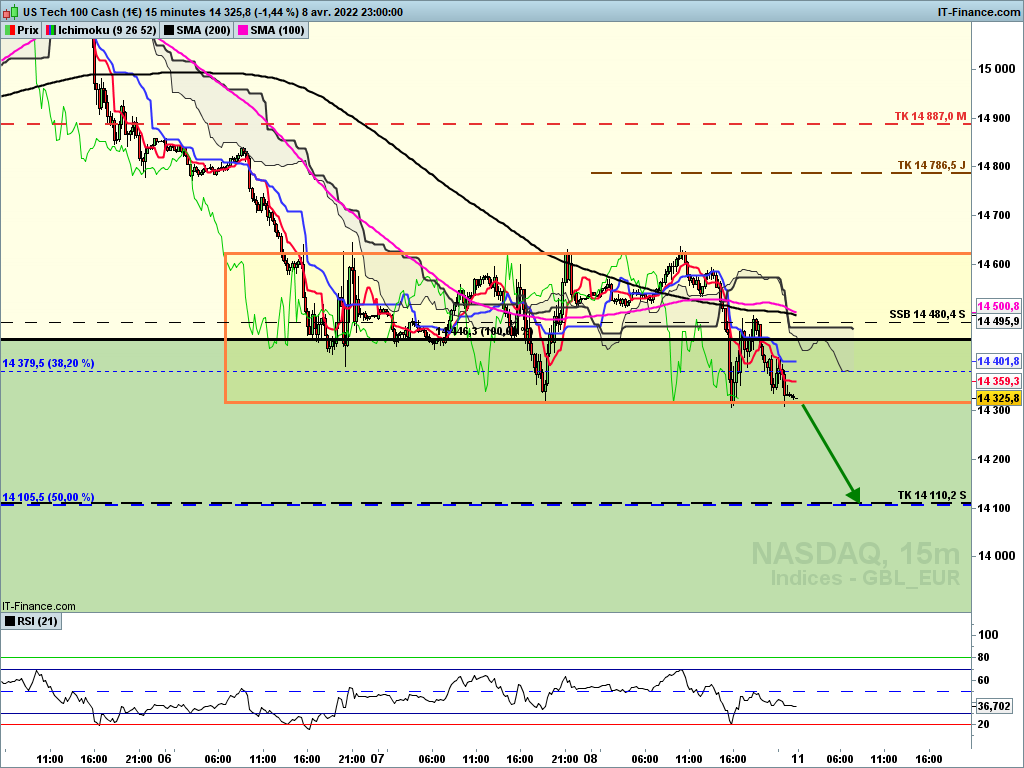Open the RSI (21) indicator label
This screenshot has height=768, width=1024.
[x=31, y=621]
